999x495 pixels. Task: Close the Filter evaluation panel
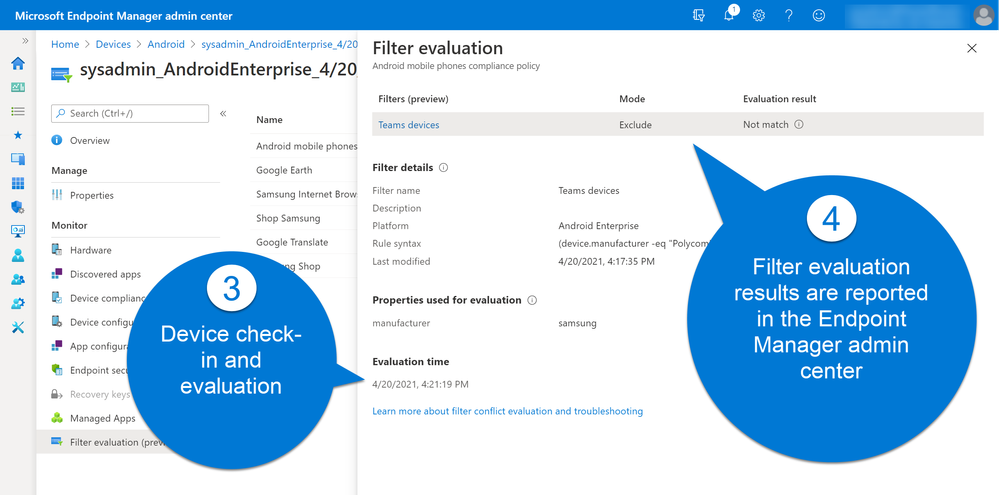(972, 48)
